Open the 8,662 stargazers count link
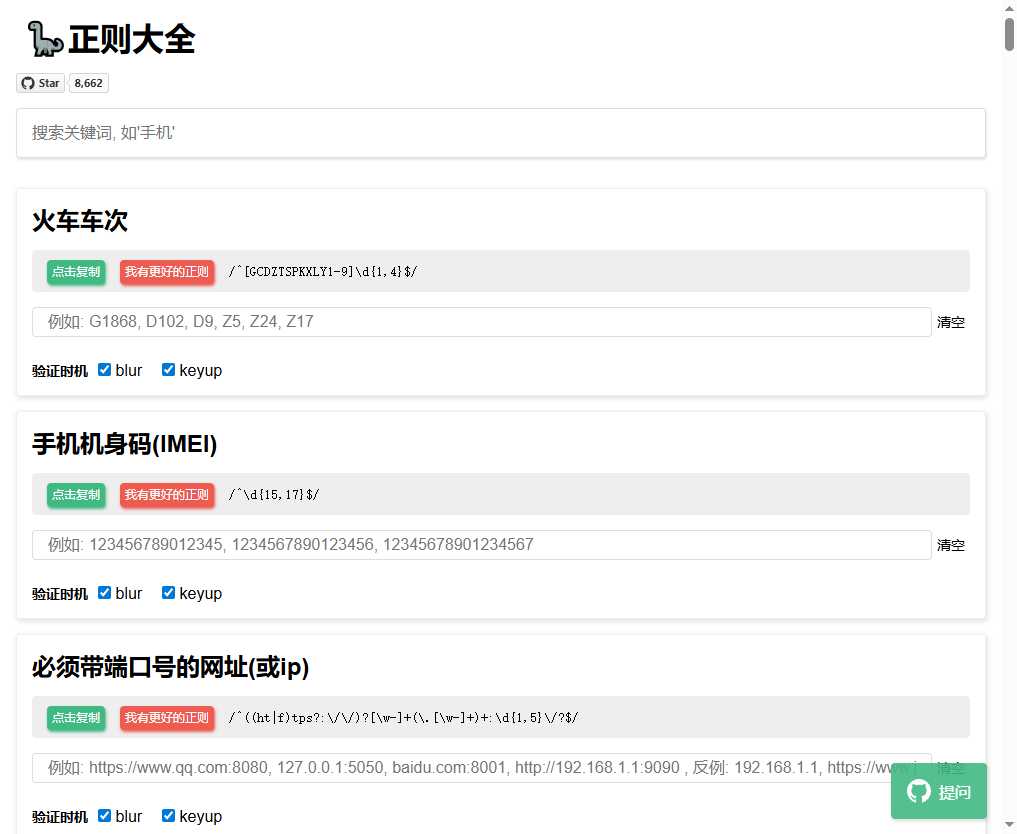Screen dimensions: 1017x834 coord(88,83)
